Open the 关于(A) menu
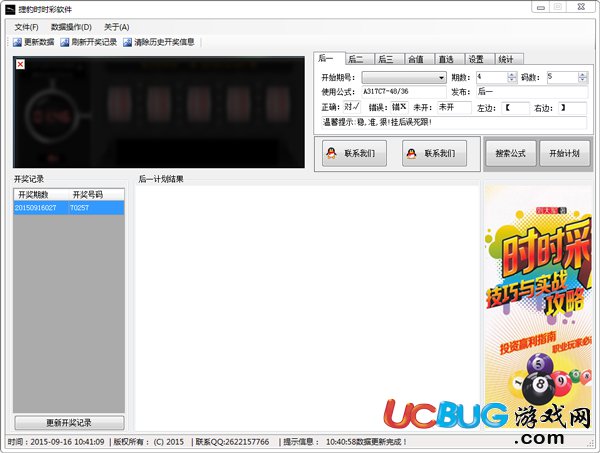 point(117,27)
